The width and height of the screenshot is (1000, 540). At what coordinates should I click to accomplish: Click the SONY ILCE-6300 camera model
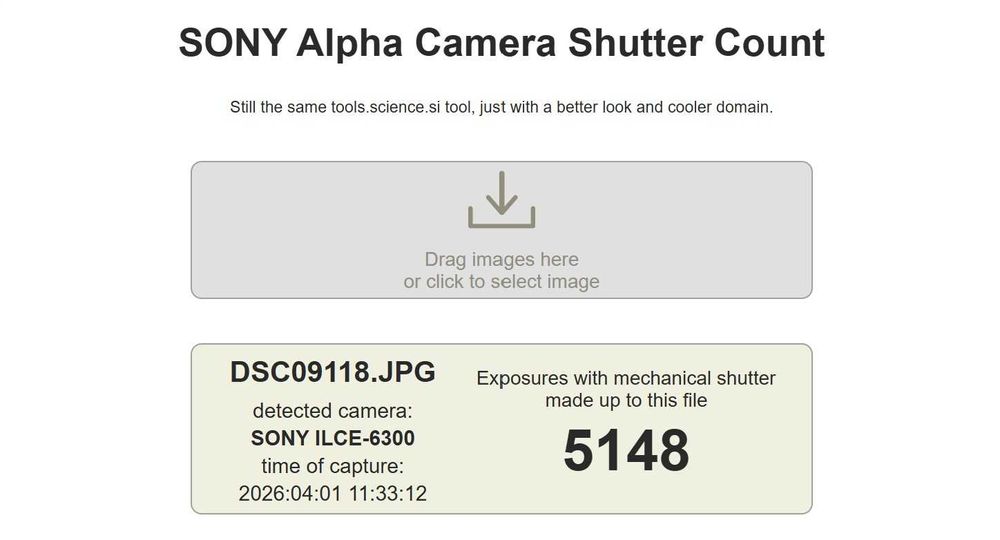point(333,438)
